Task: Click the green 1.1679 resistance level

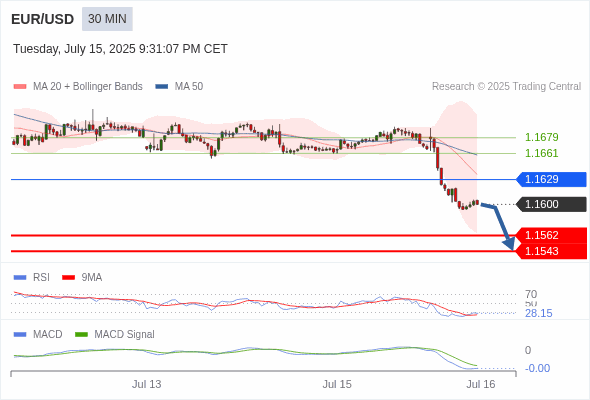Action: [541, 137]
